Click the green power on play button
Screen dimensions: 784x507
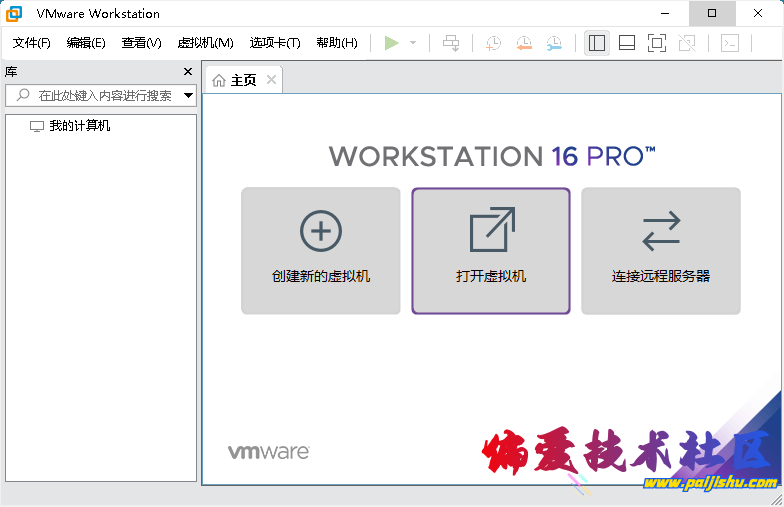click(391, 43)
